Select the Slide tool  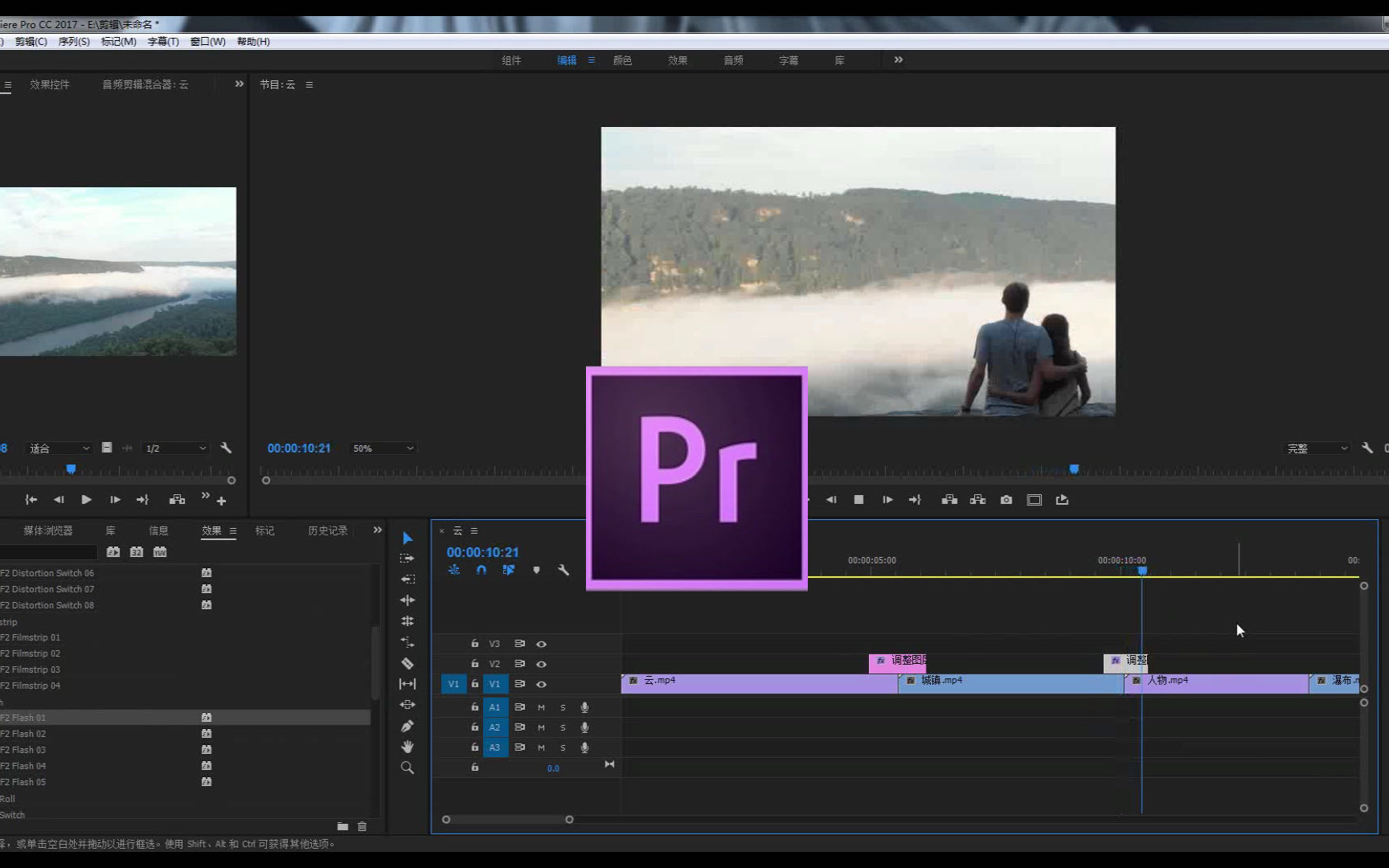(408, 705)
